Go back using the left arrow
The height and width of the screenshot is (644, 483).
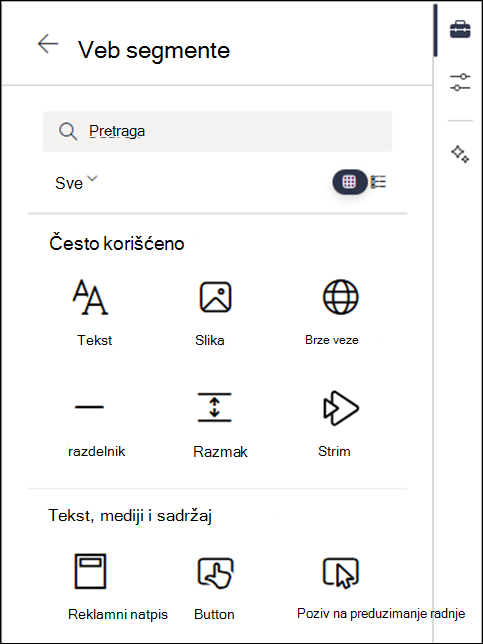click(48, 44)
